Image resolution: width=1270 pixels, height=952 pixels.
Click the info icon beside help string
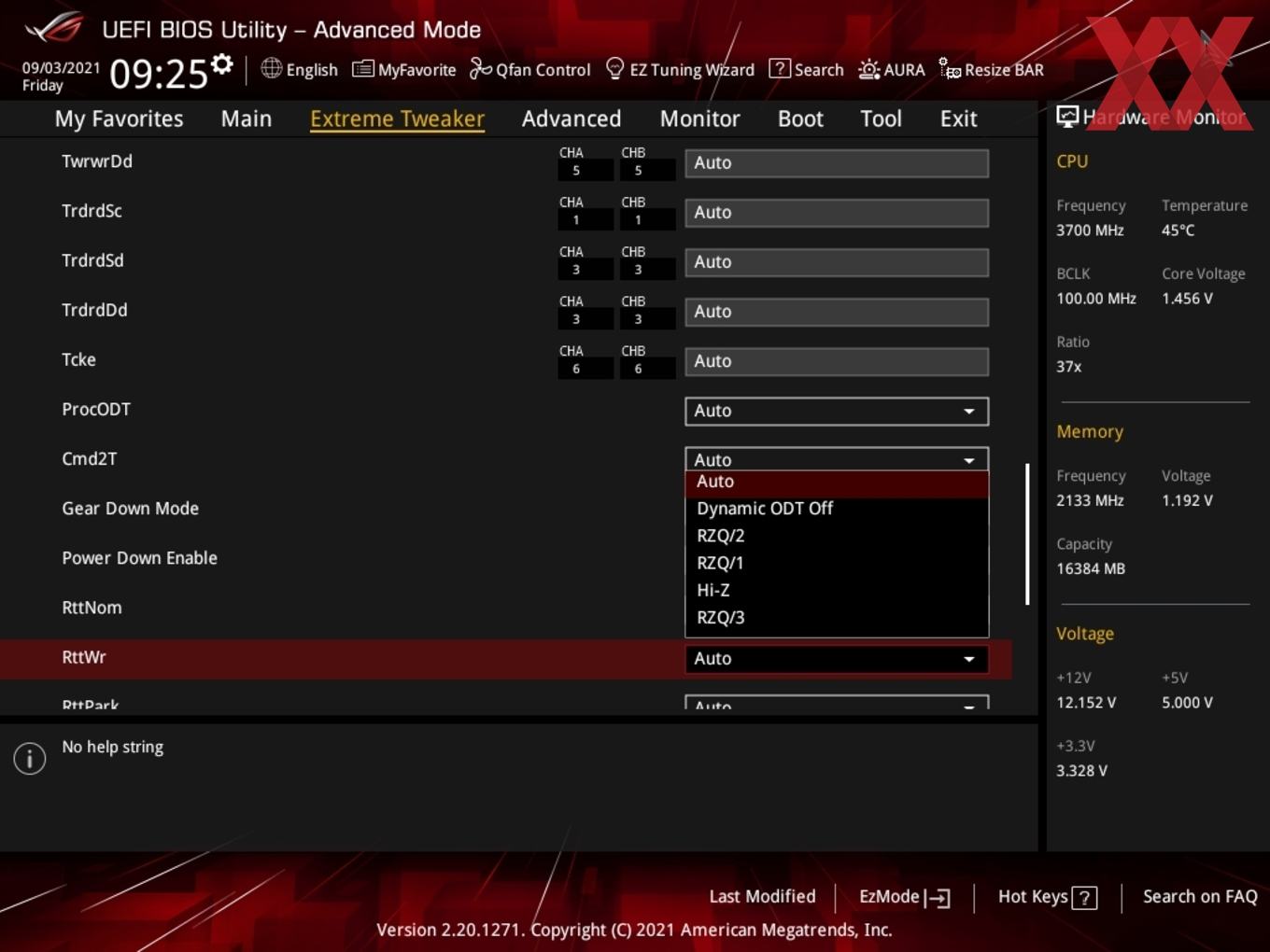coord(30,758)
